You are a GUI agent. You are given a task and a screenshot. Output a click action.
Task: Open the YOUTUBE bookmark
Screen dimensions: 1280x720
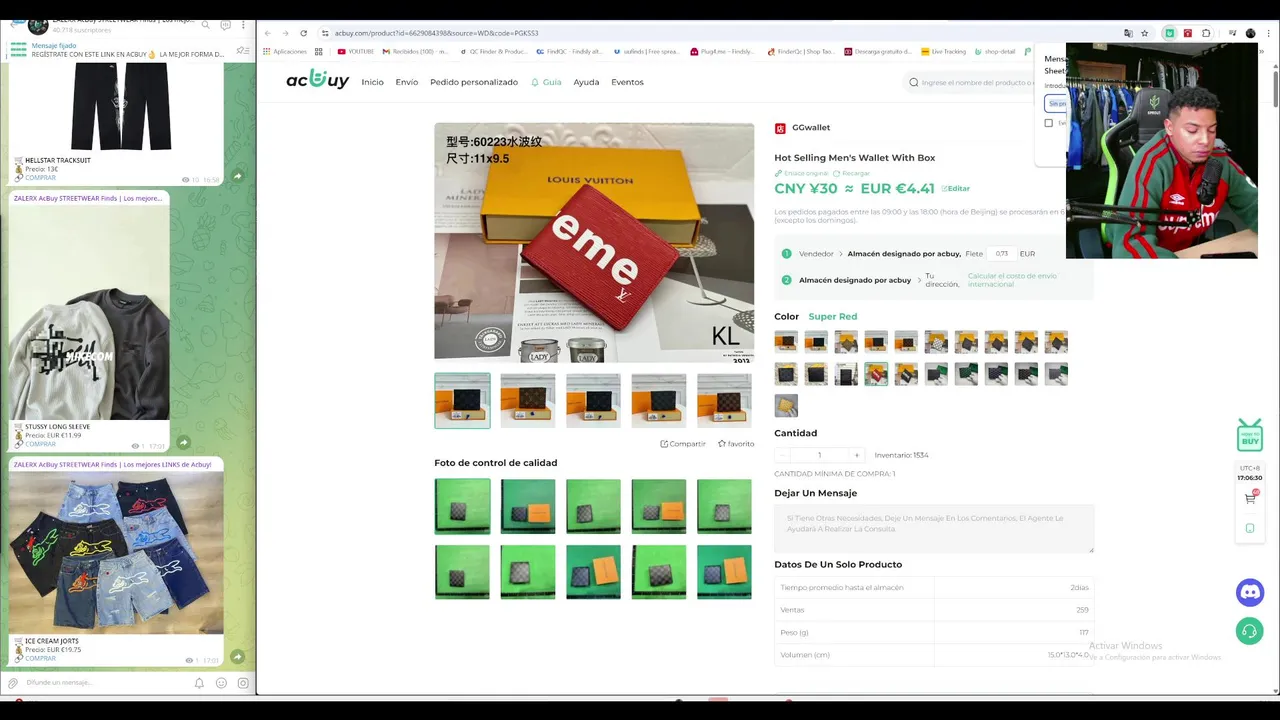pos(356,51)
